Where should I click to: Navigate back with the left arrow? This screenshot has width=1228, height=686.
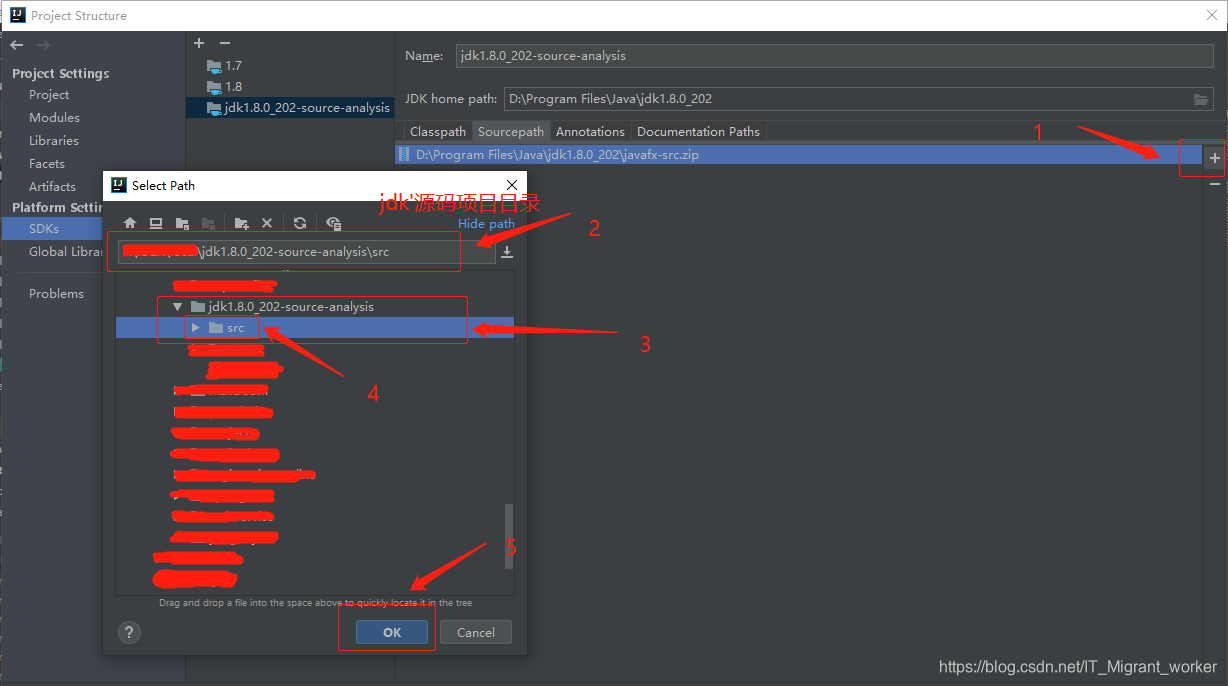coord(17,45)
